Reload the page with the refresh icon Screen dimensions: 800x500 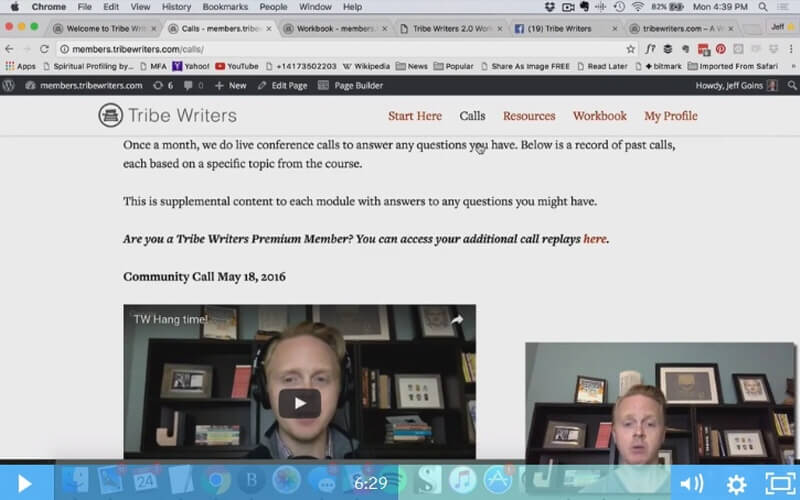[x=44, y=49]
